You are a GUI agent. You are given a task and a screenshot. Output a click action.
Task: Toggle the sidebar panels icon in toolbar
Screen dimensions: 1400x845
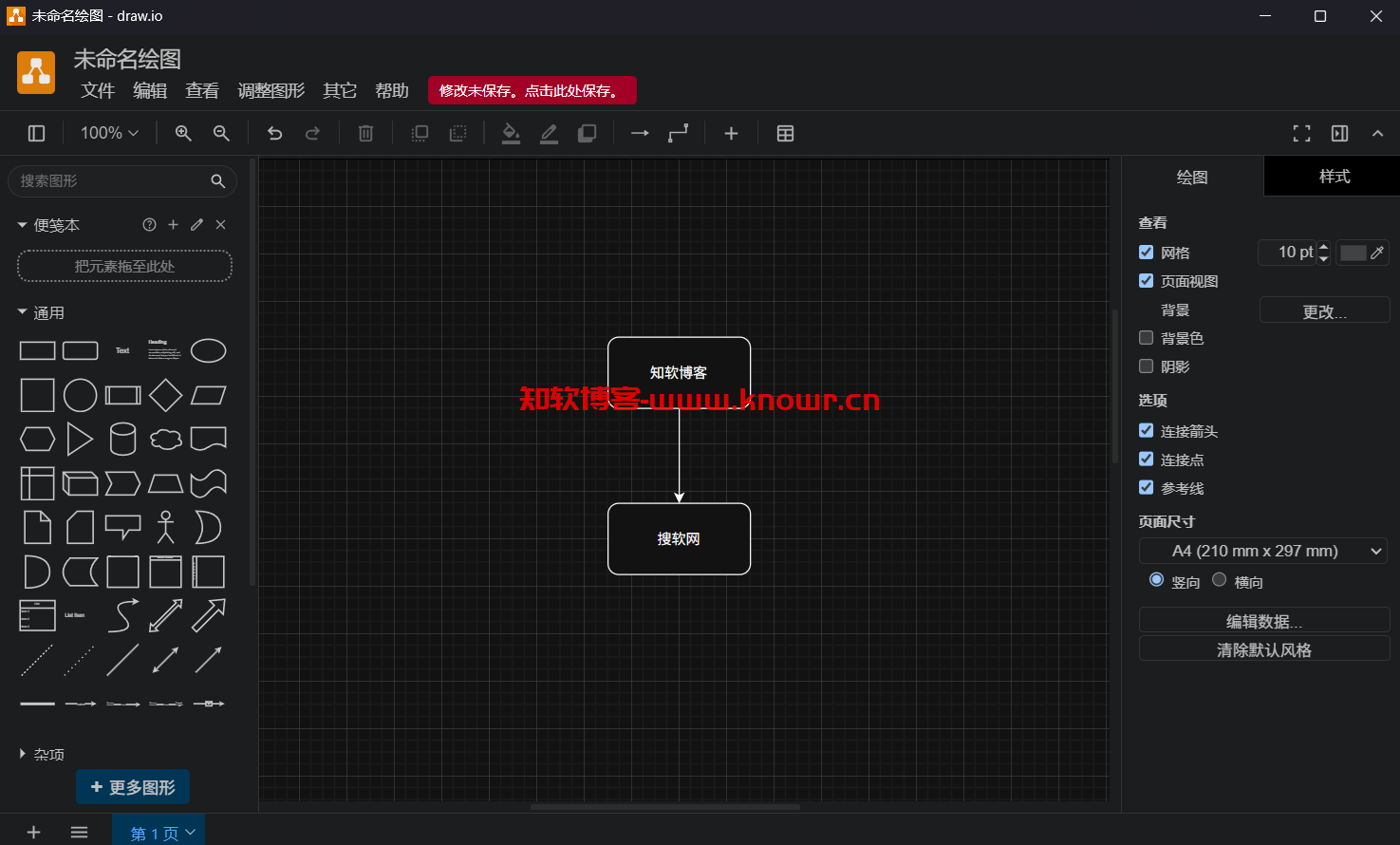click(36, 134)
